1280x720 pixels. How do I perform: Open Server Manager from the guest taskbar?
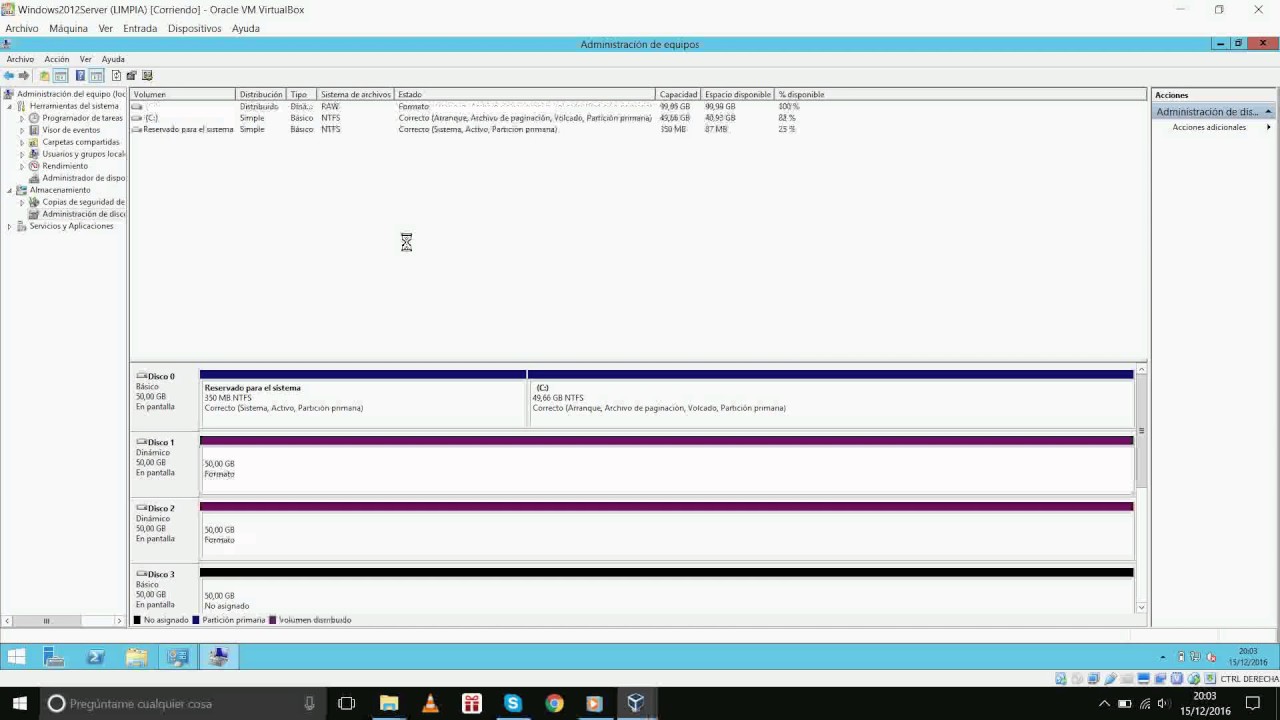coord(54,657)
